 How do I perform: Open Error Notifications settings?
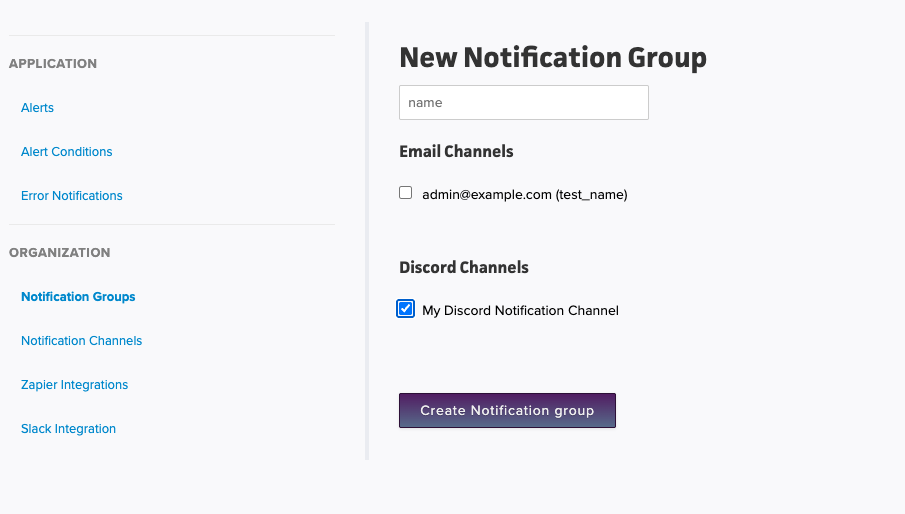pyautogui.click(x=72, y=196)
